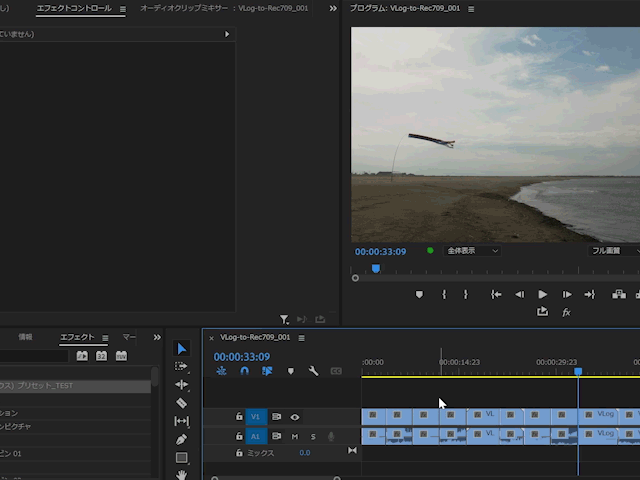
Task: Toggle V1 track eye visibility
Action: (295, 417)
